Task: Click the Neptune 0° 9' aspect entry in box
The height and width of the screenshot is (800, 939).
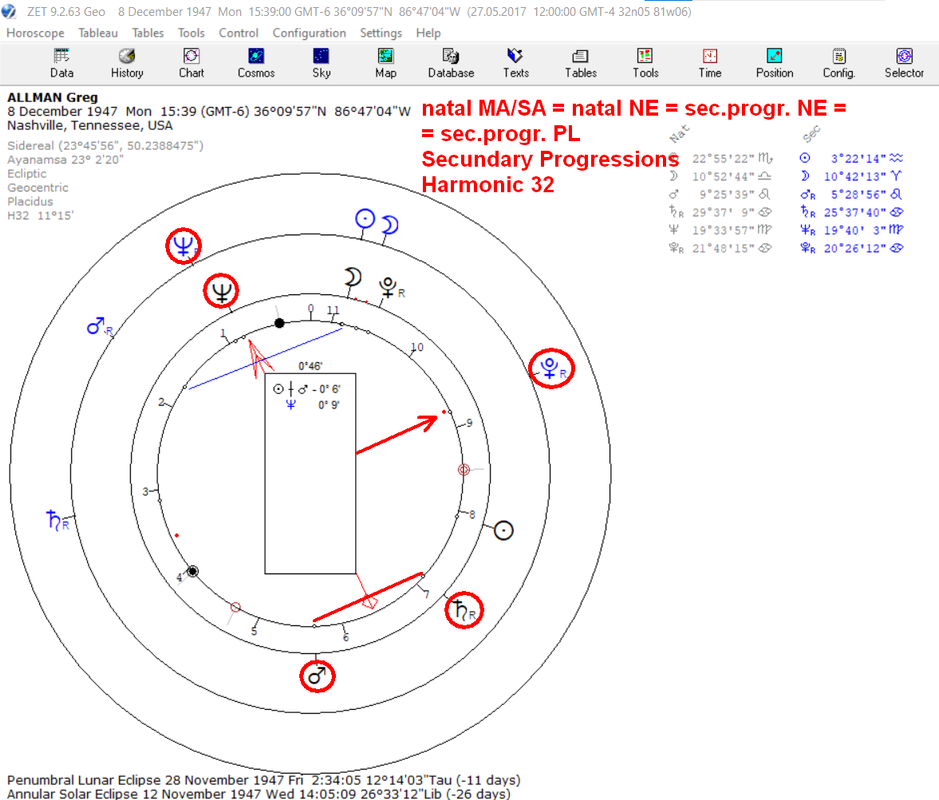Action: (x=313, y=405)
